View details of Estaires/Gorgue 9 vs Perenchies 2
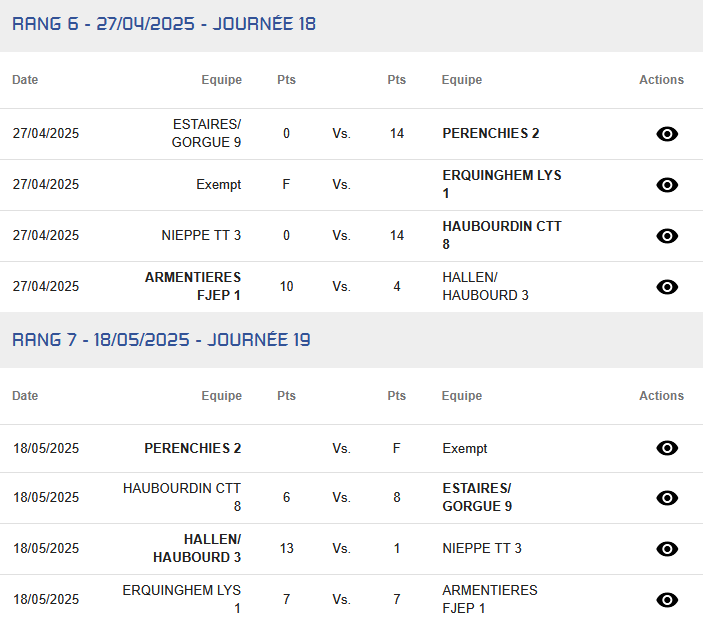Screen dimensions: 703x623 click(667, 134)
